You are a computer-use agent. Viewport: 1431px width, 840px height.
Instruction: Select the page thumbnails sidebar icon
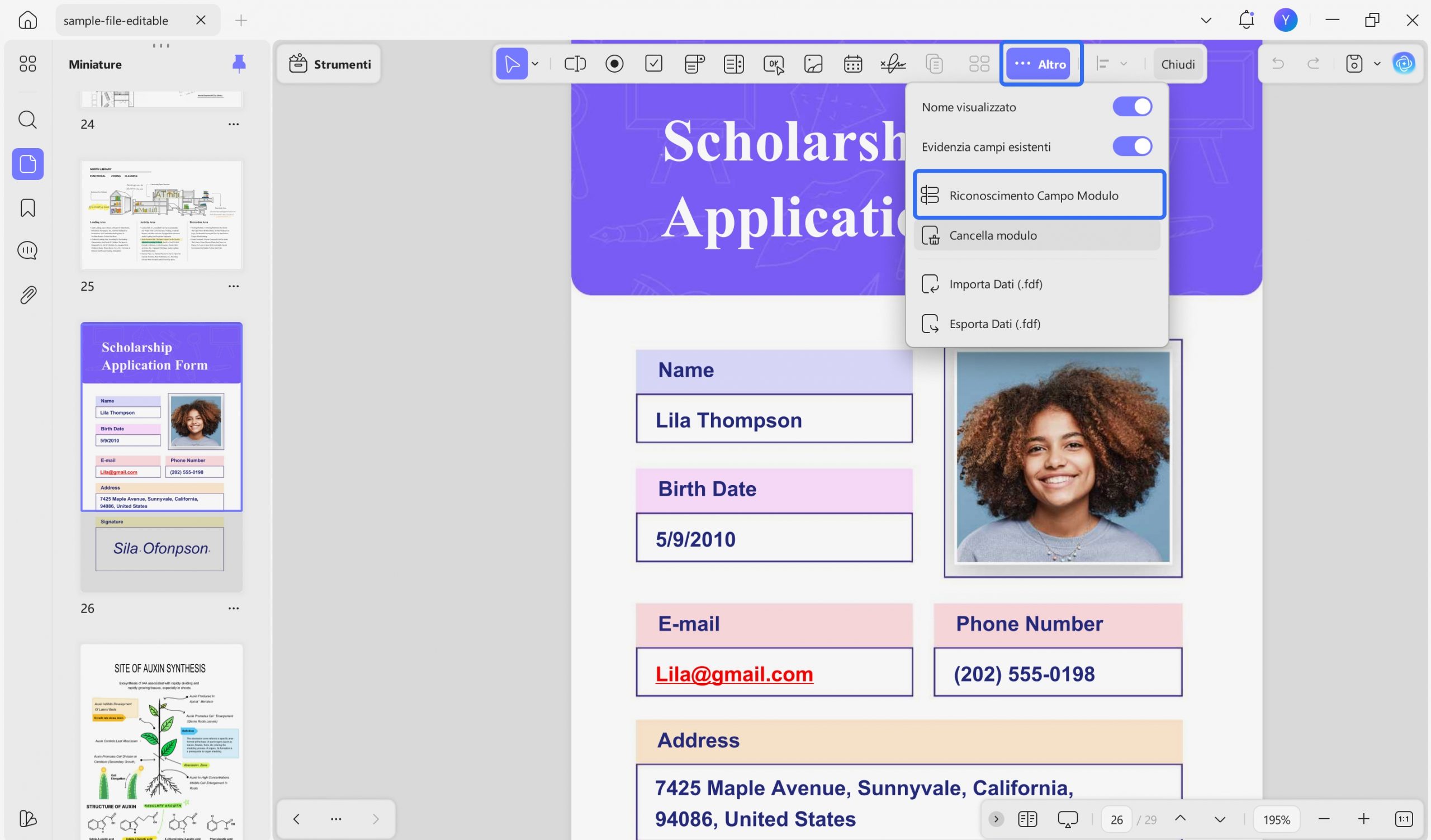point(27,164)
